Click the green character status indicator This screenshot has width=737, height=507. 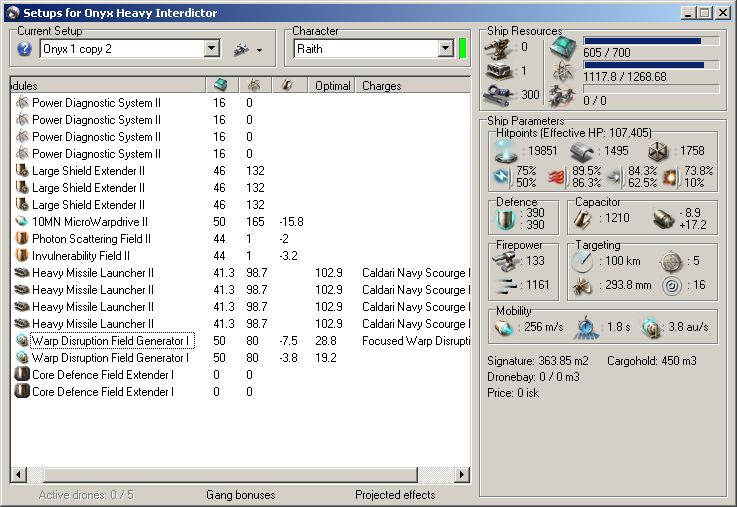463,49
